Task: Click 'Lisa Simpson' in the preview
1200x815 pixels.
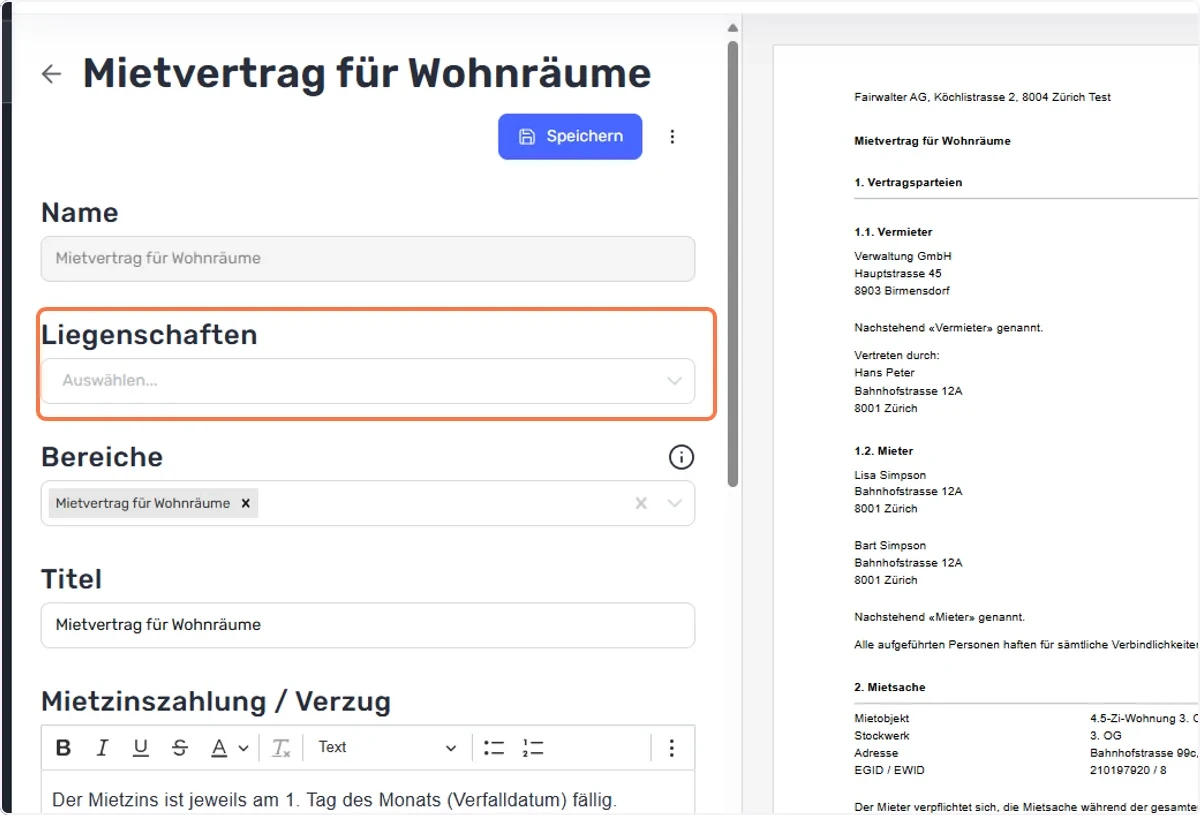Action: 890,475
